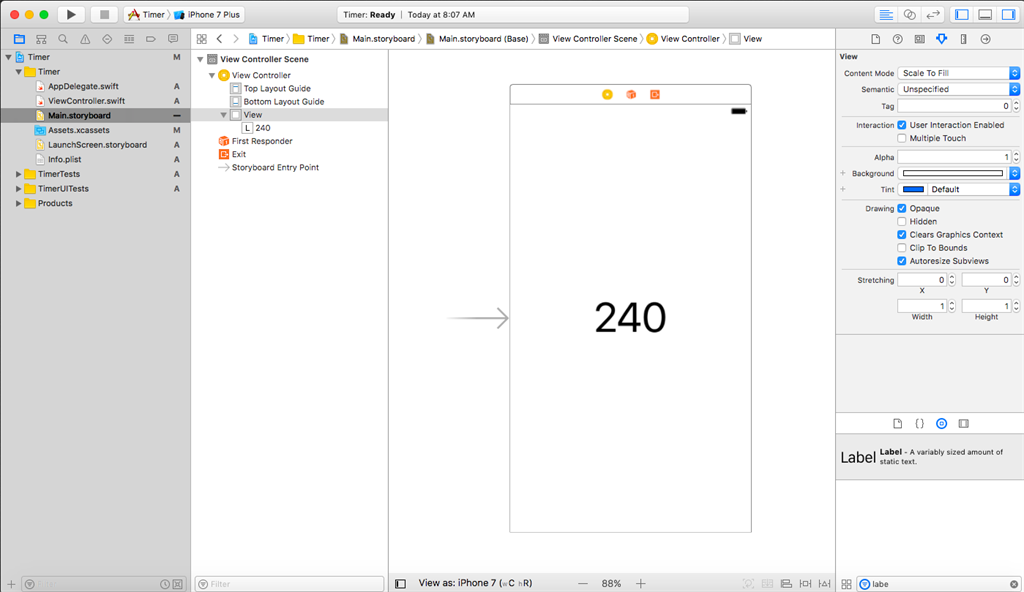Image resolution: width=1024 pixels, height=592 pixels.
Task: Switch to Version editor
Action: (x=933, y=14)
